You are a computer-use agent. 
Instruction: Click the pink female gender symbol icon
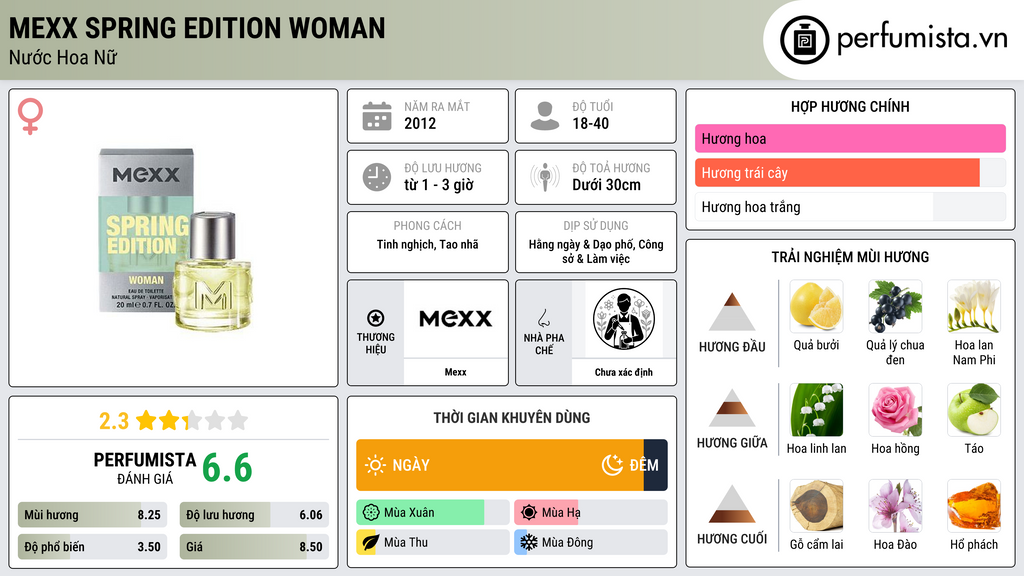30,116
